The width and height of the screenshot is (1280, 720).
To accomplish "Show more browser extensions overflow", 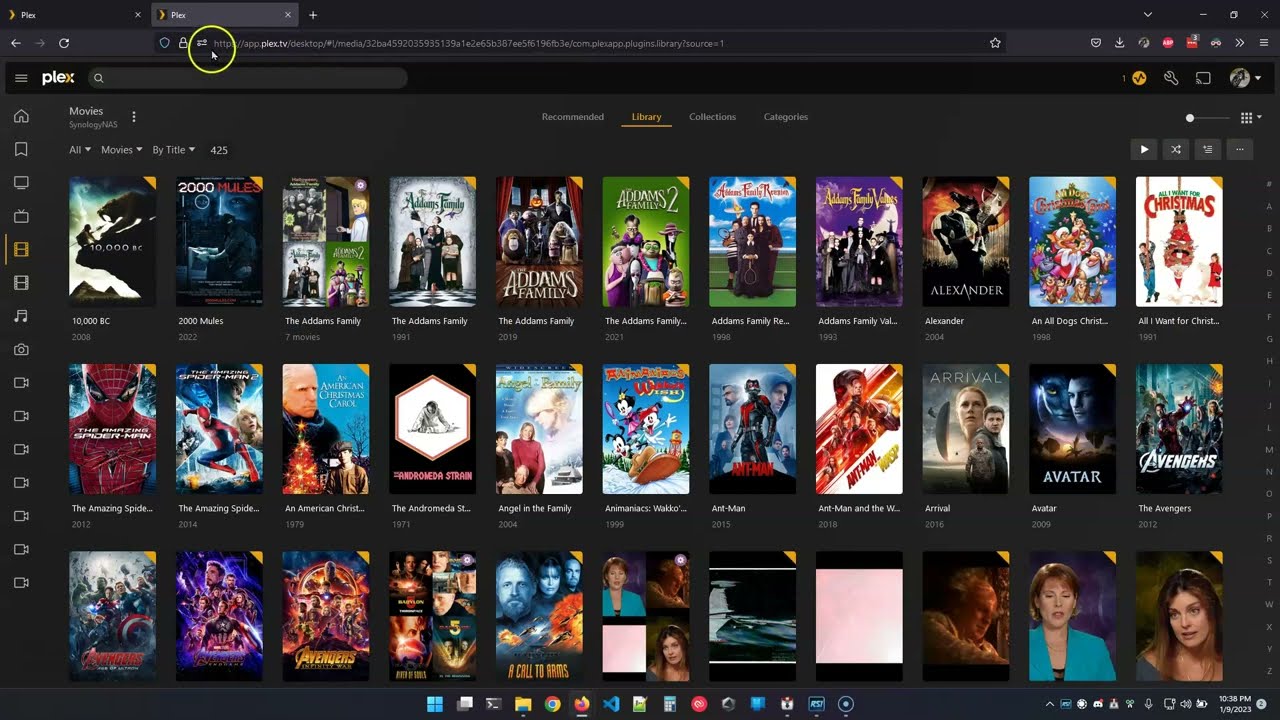I will click(x=1240, y=43).
